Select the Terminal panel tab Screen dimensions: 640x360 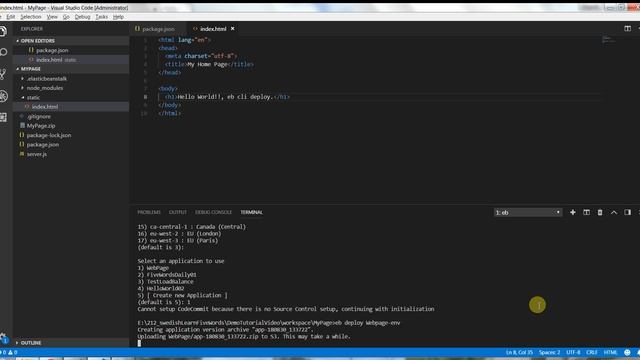(251, 212)
